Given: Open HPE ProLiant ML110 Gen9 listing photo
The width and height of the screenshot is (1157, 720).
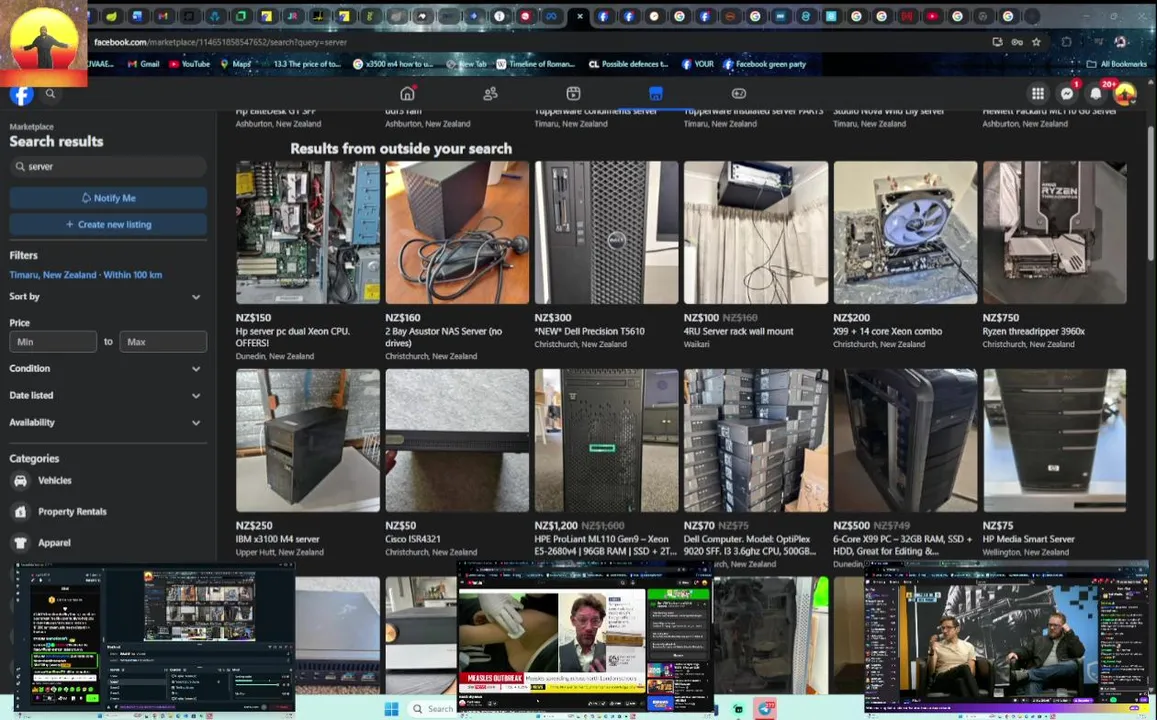Looking at the screenshot, I should (606, 440).
